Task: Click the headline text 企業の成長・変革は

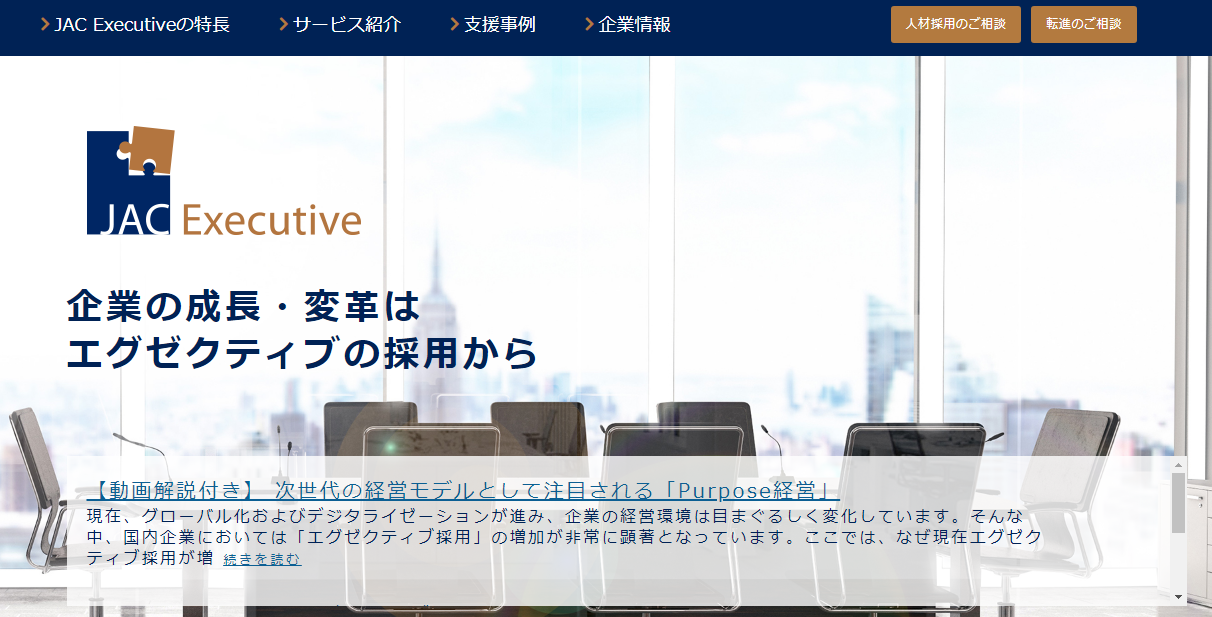Action: tap(245, 306)
